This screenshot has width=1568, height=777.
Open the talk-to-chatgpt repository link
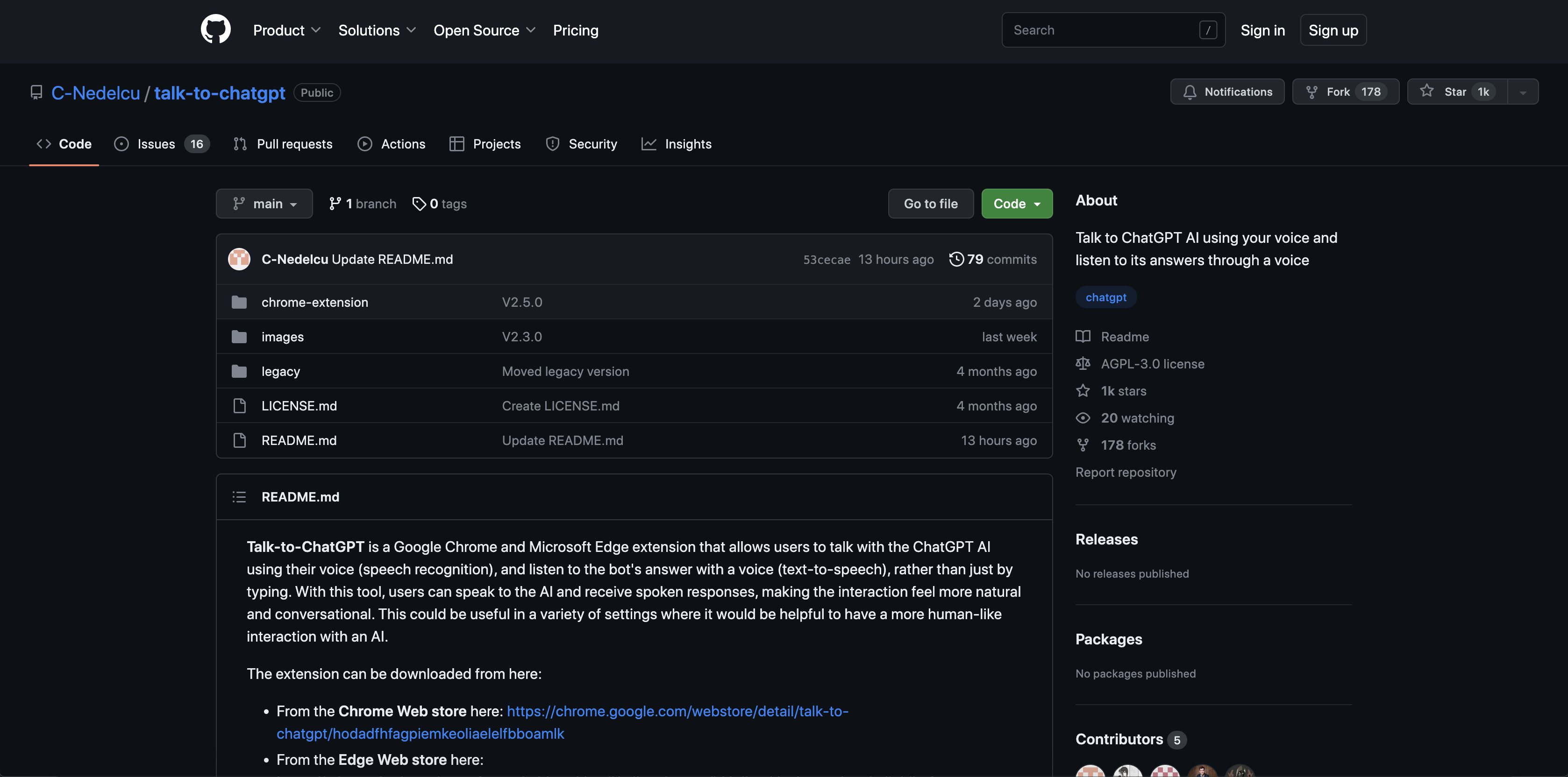coord(220,92)
